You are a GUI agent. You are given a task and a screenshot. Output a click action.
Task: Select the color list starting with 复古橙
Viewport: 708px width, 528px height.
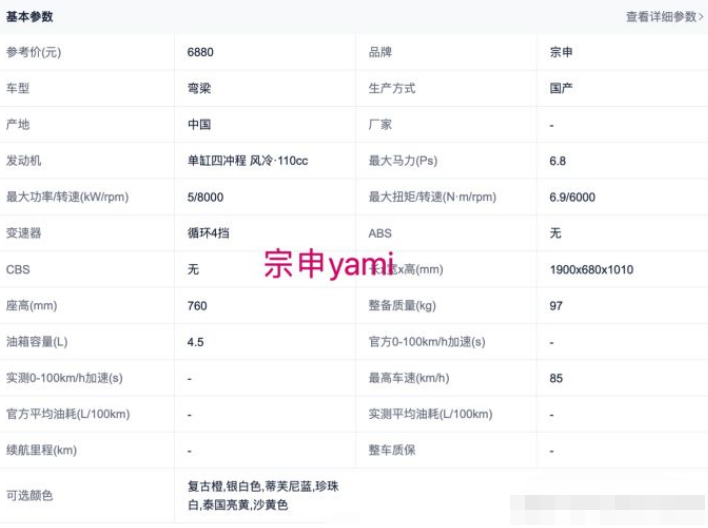[x=263, y=496]
